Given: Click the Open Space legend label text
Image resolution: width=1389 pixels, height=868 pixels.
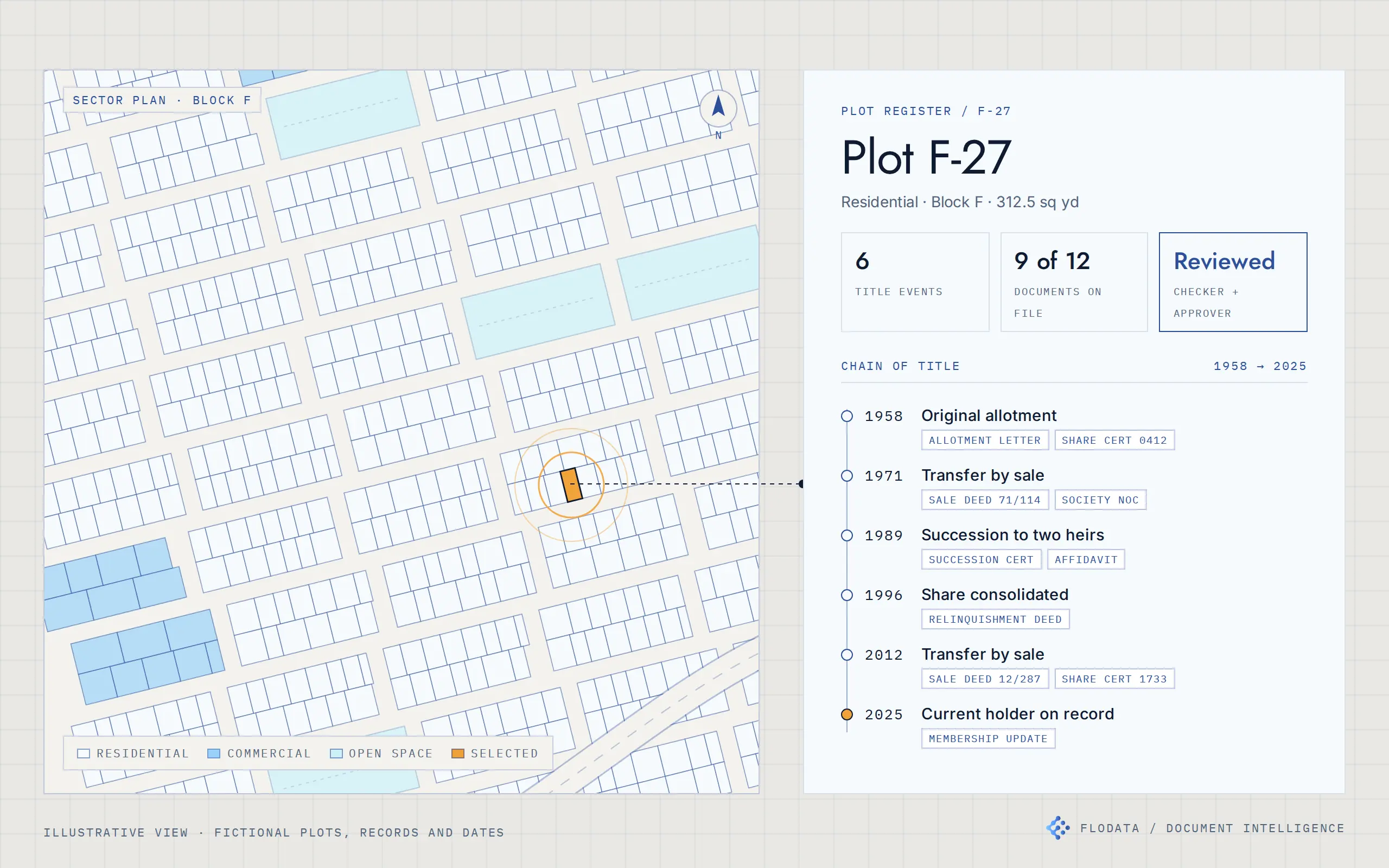Looking at the screenshot, I should click(390, 753).
